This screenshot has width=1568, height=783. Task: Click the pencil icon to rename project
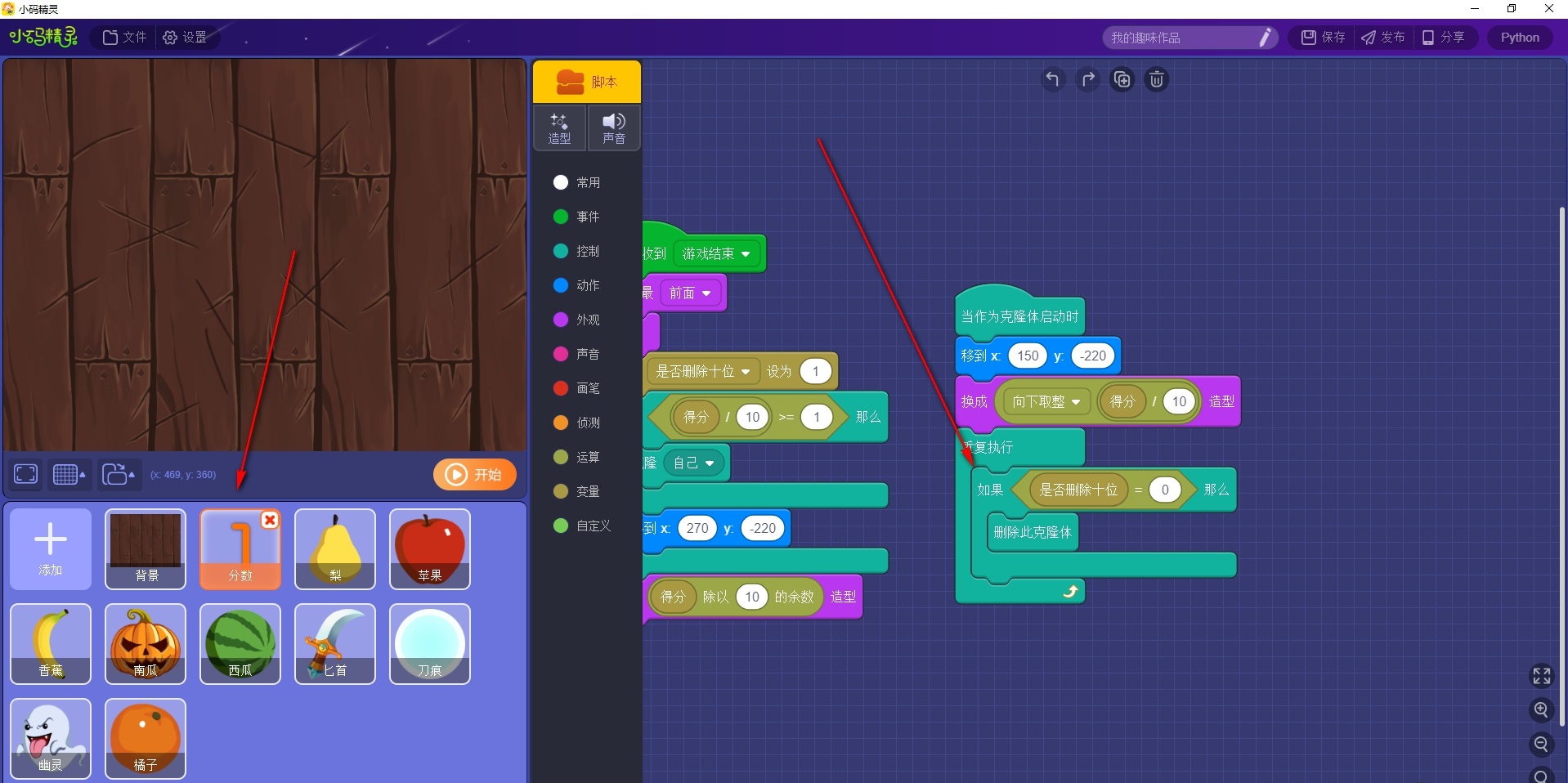tap(1265, 38)
